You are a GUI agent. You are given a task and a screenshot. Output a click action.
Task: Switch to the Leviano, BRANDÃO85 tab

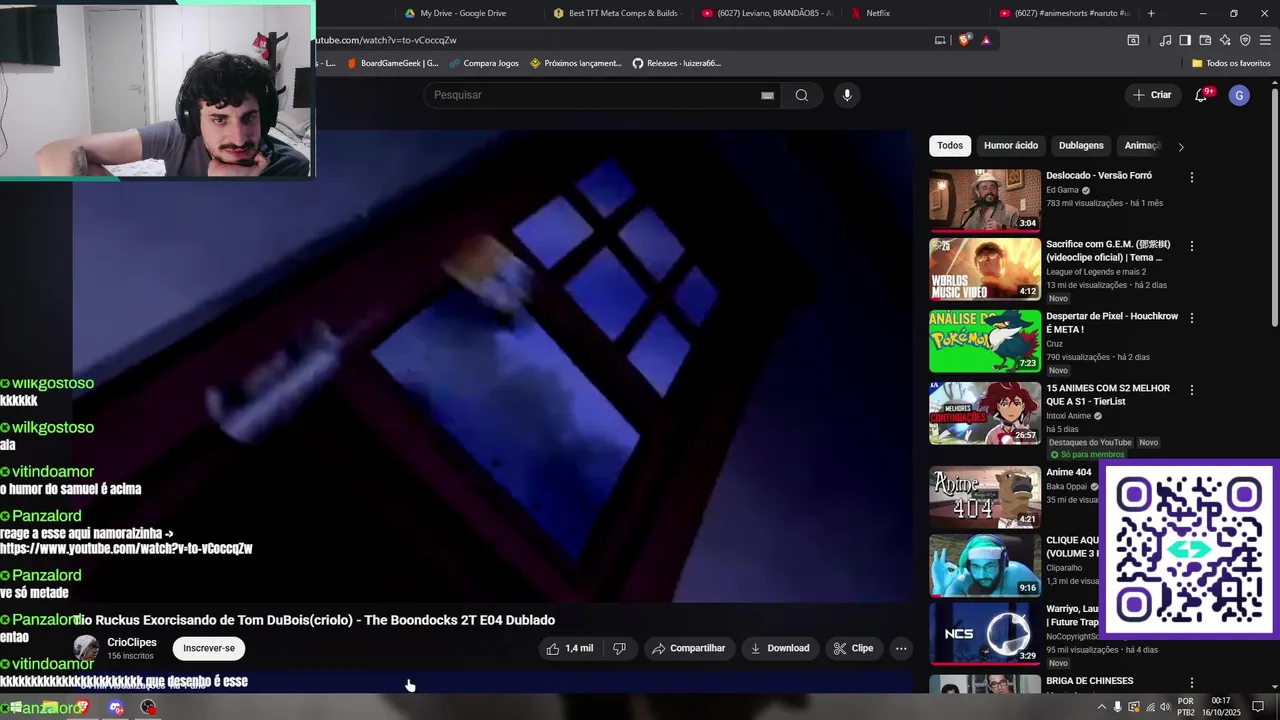(x=767, y=13)
